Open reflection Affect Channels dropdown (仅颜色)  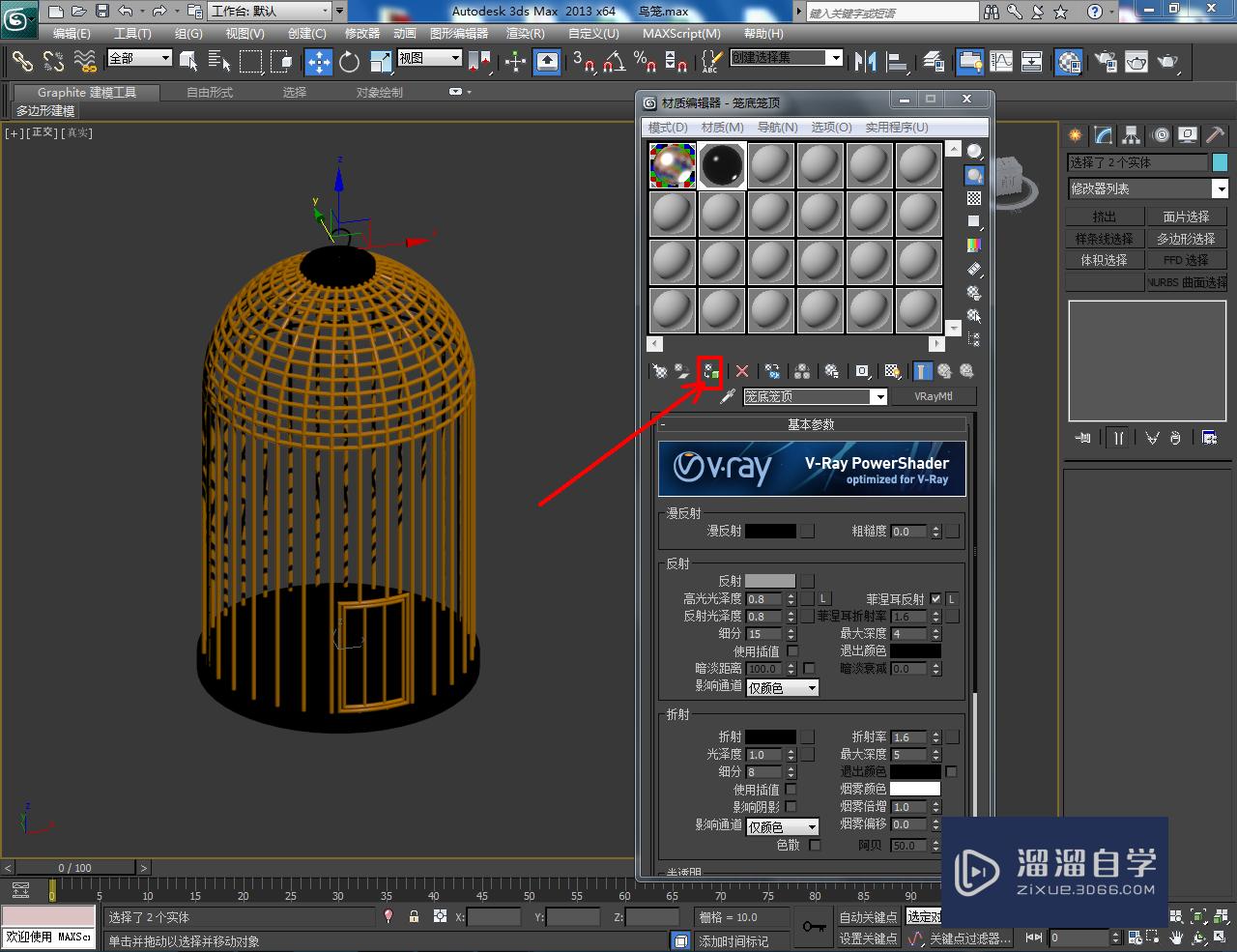pos(783,687)
